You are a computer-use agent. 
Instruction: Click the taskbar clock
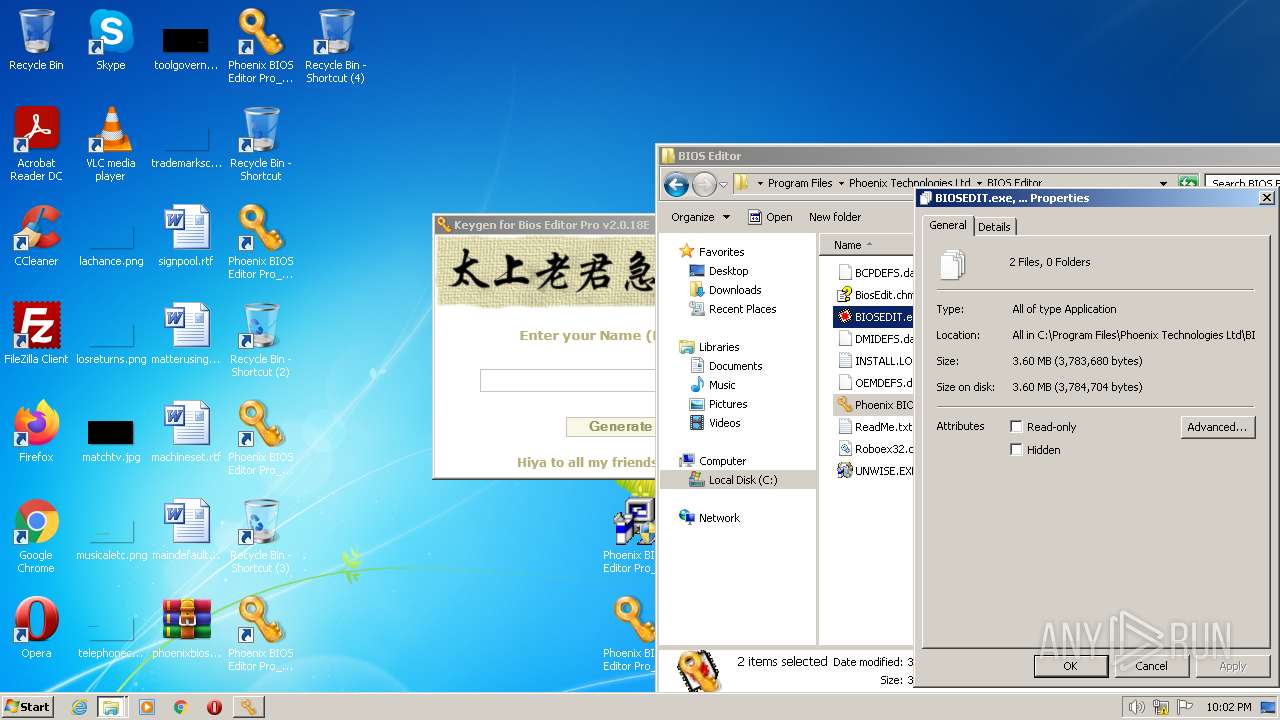(x=1229, y=707)
